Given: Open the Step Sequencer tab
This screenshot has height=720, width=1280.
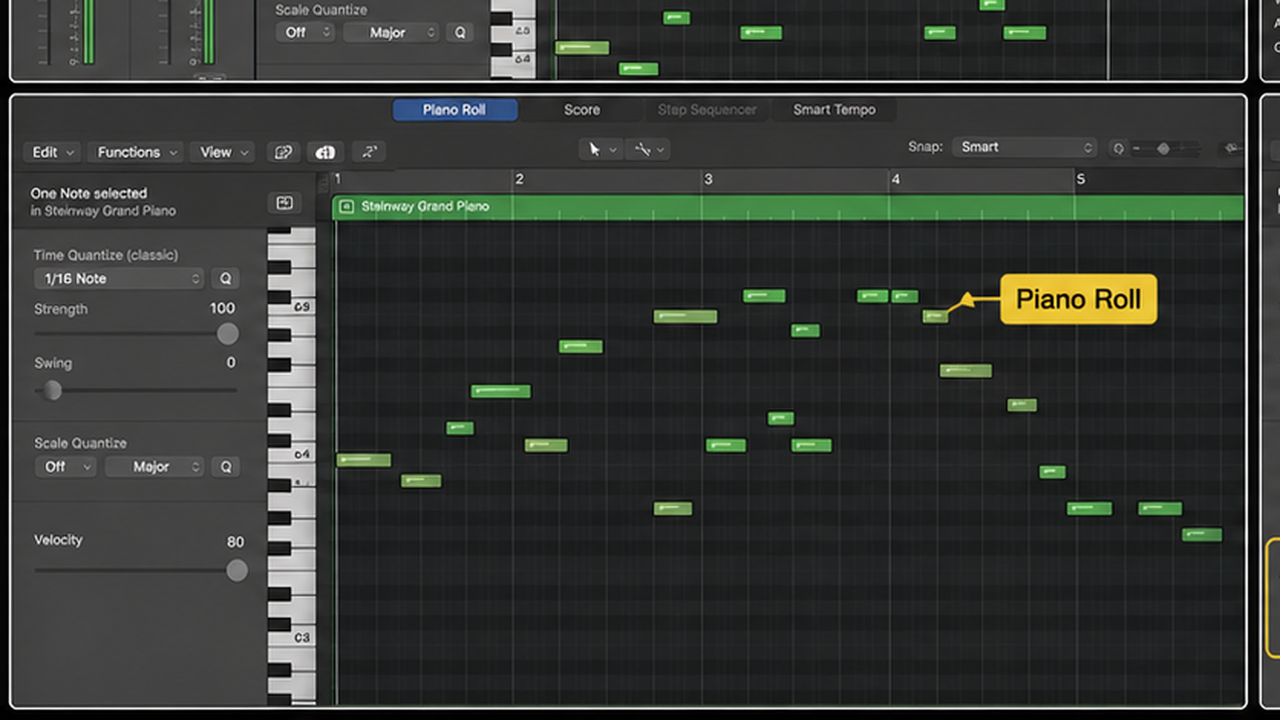Looking at the screenshot, I should point(707,110).
